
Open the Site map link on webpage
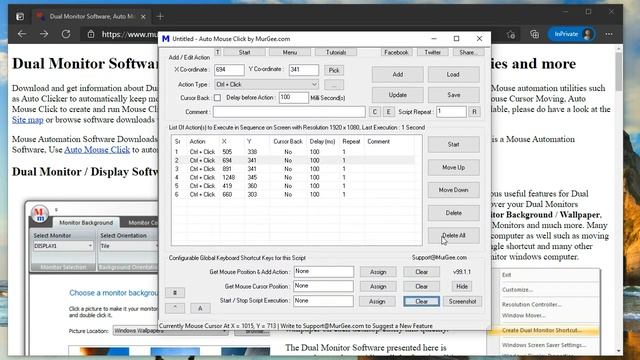[x=27, y=120]
